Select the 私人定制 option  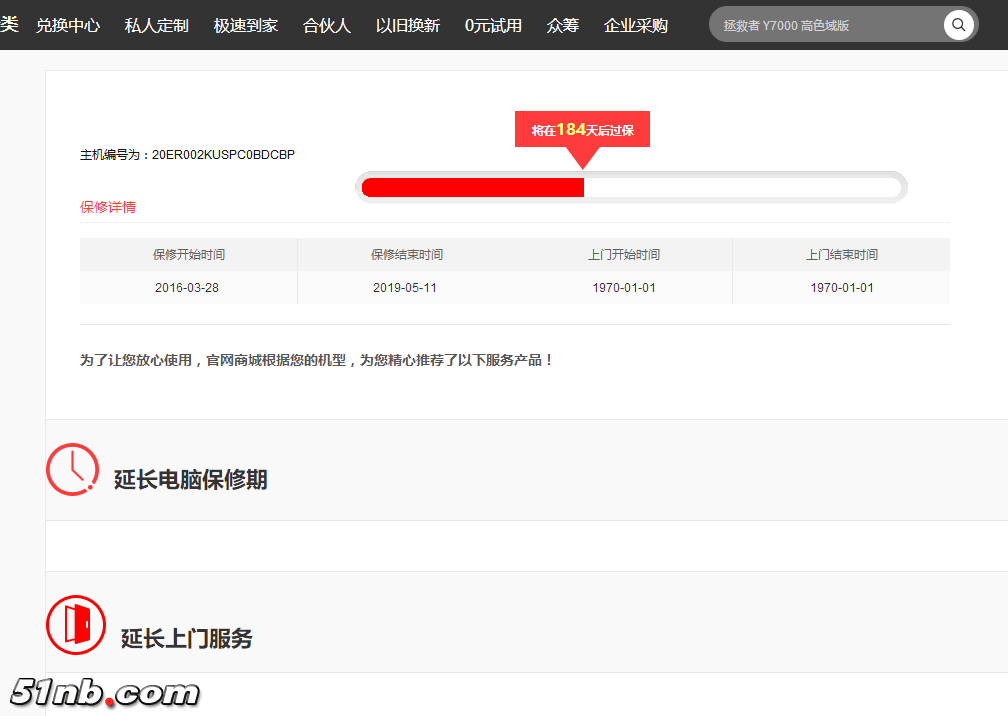(155, 25)
